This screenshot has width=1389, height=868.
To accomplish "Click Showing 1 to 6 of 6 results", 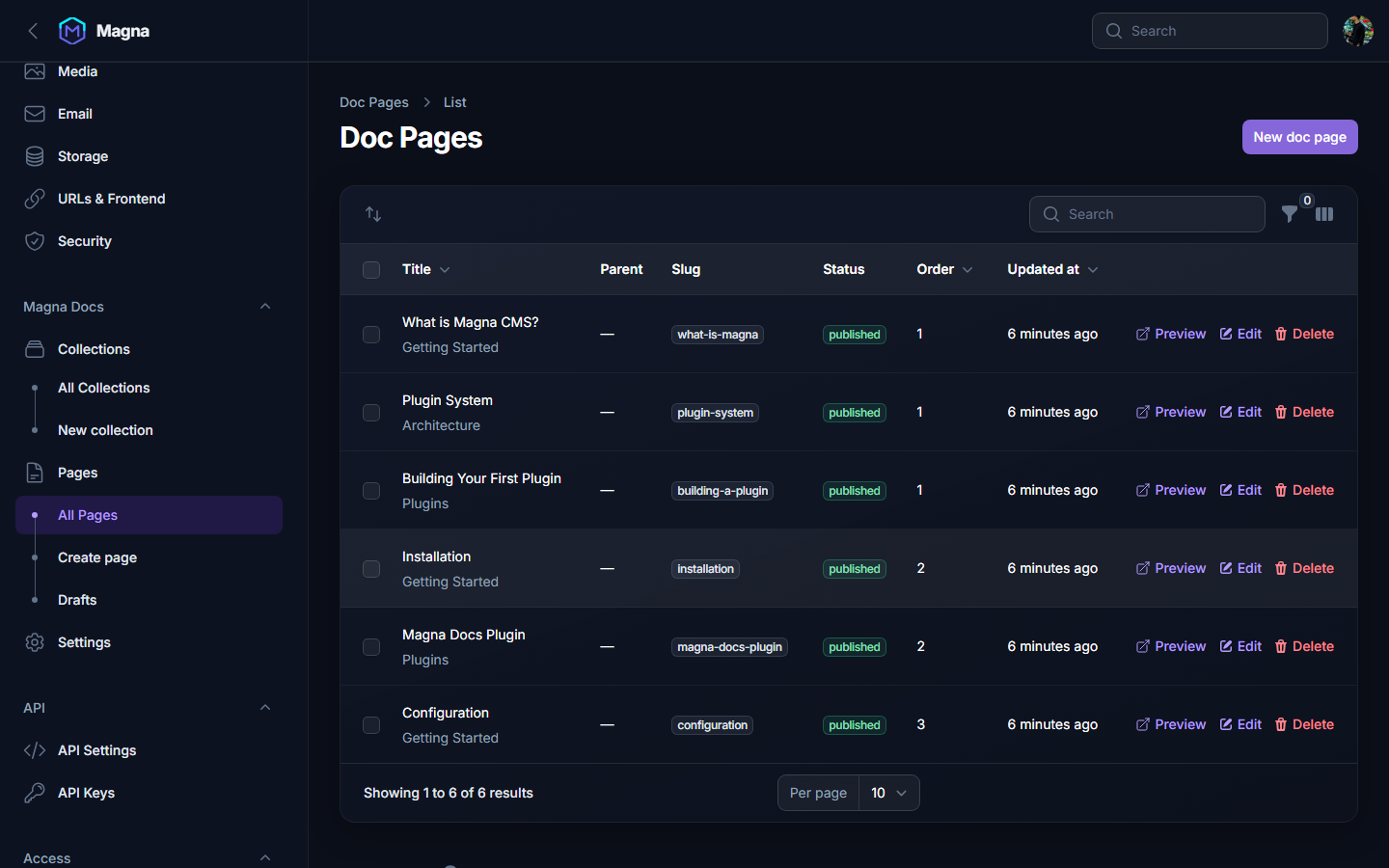I will coord(449,793).
